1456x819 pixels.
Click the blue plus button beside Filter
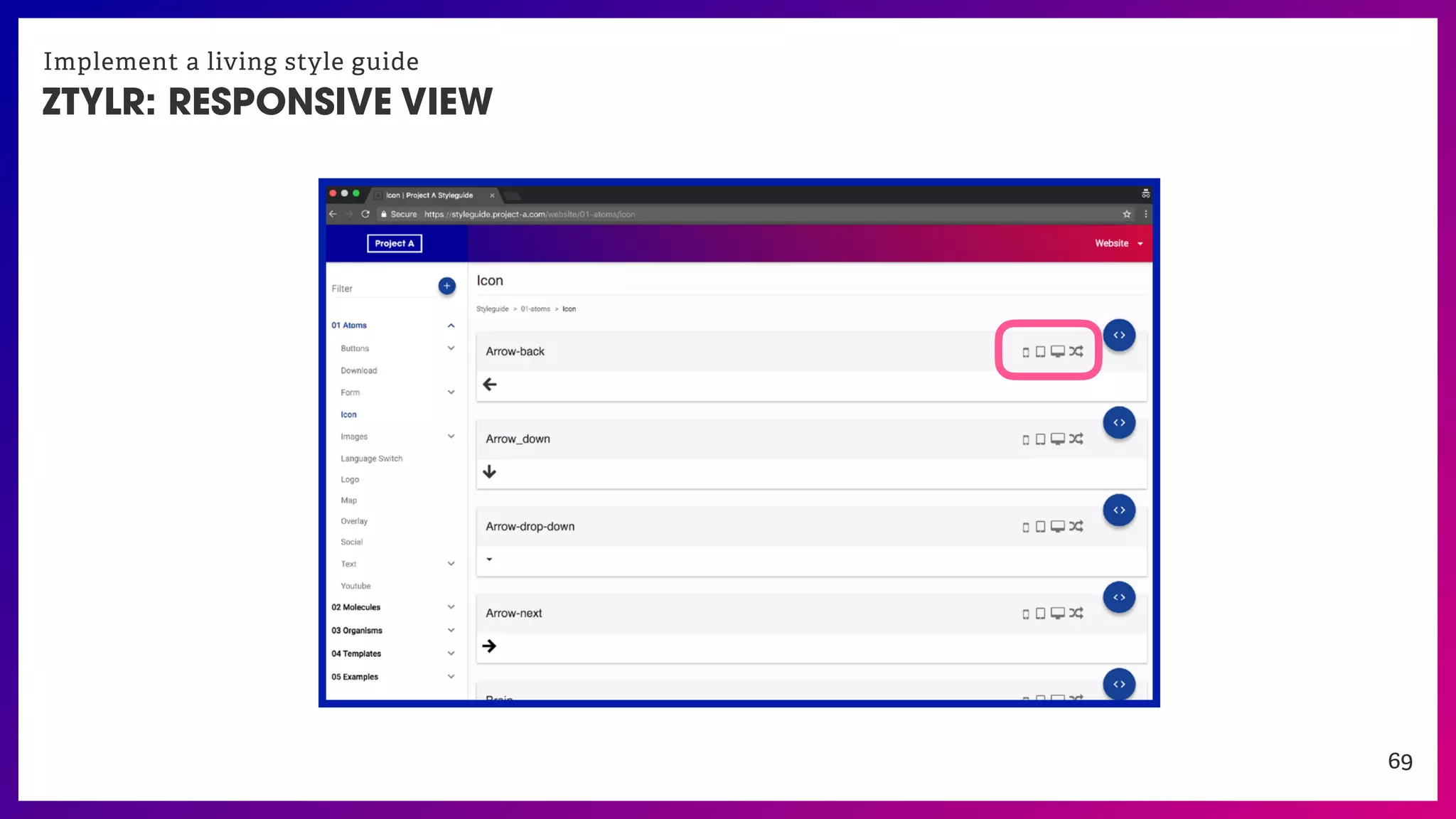[446, 286]
